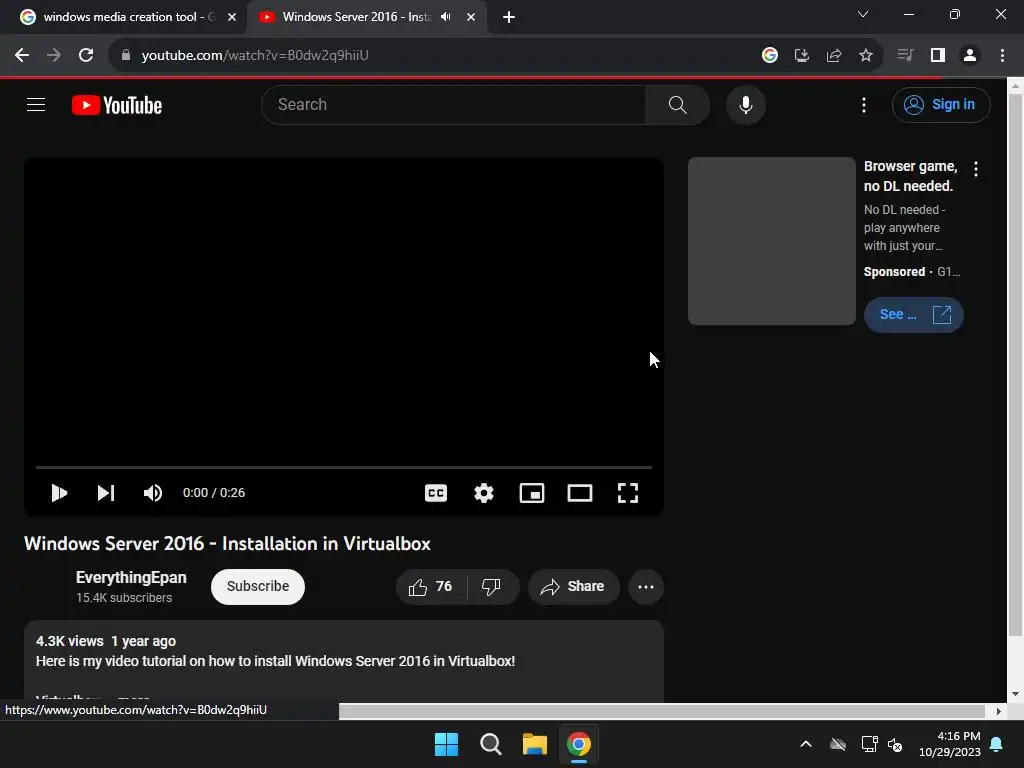
Task: Open Chrome three-dot menu
Action: (1002, 56)
